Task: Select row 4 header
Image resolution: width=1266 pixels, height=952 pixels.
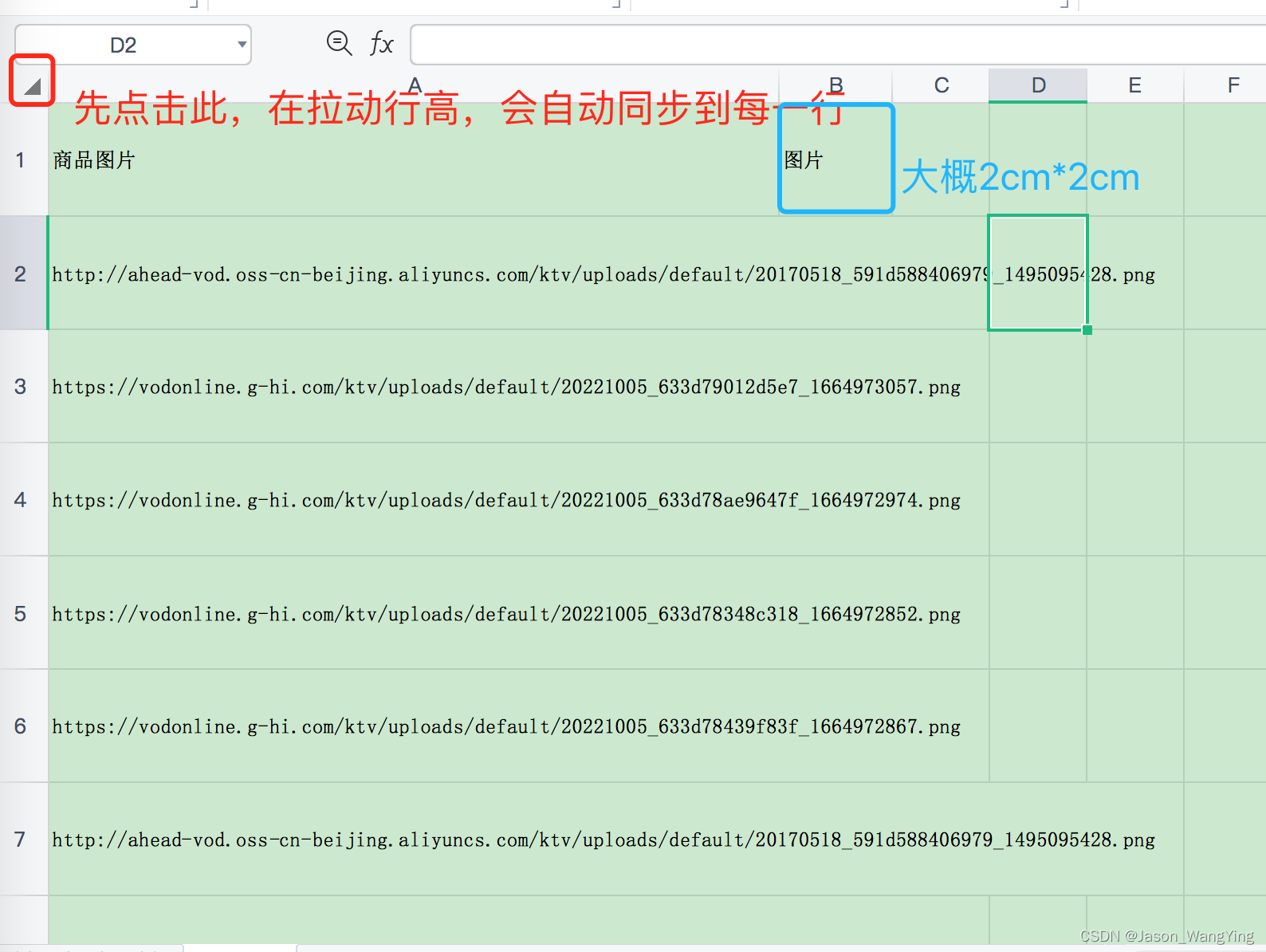Action: tap(24, 500)
